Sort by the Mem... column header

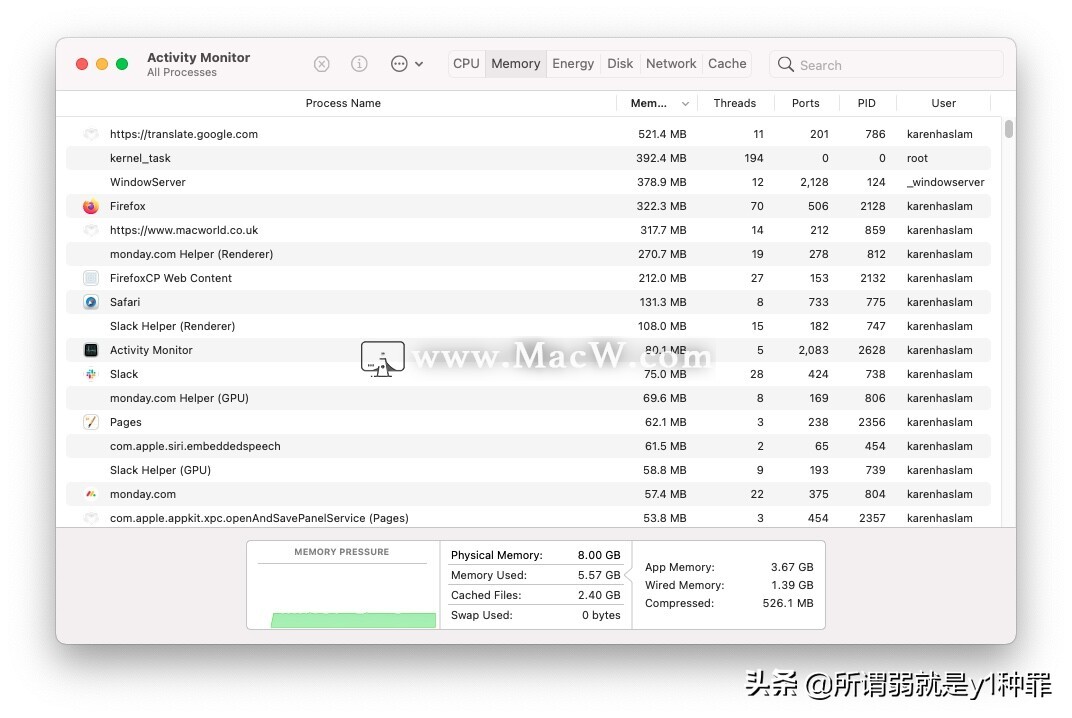coord(648,103)
